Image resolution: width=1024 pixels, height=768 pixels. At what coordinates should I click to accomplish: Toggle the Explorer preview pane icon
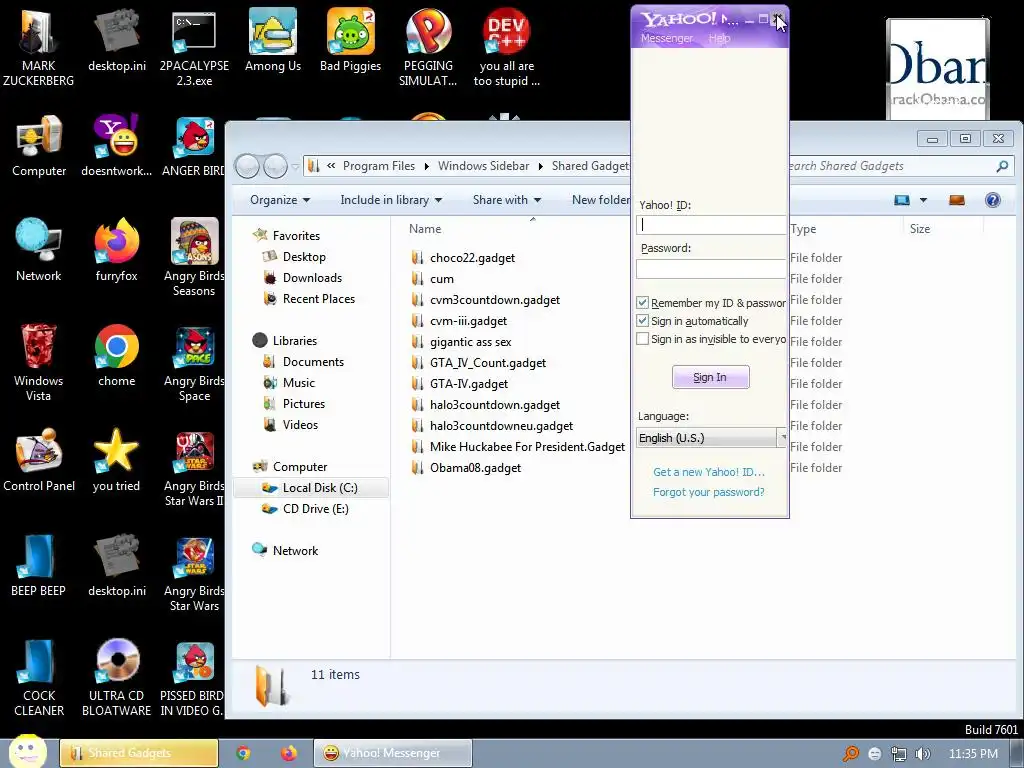tap(957, 200)
